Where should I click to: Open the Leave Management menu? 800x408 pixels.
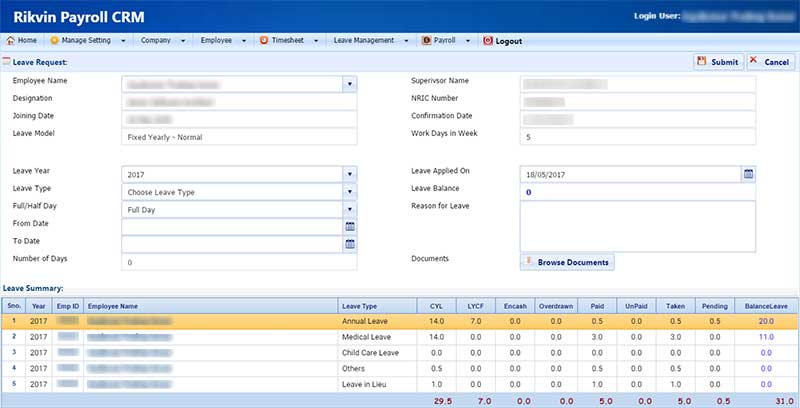364,40
